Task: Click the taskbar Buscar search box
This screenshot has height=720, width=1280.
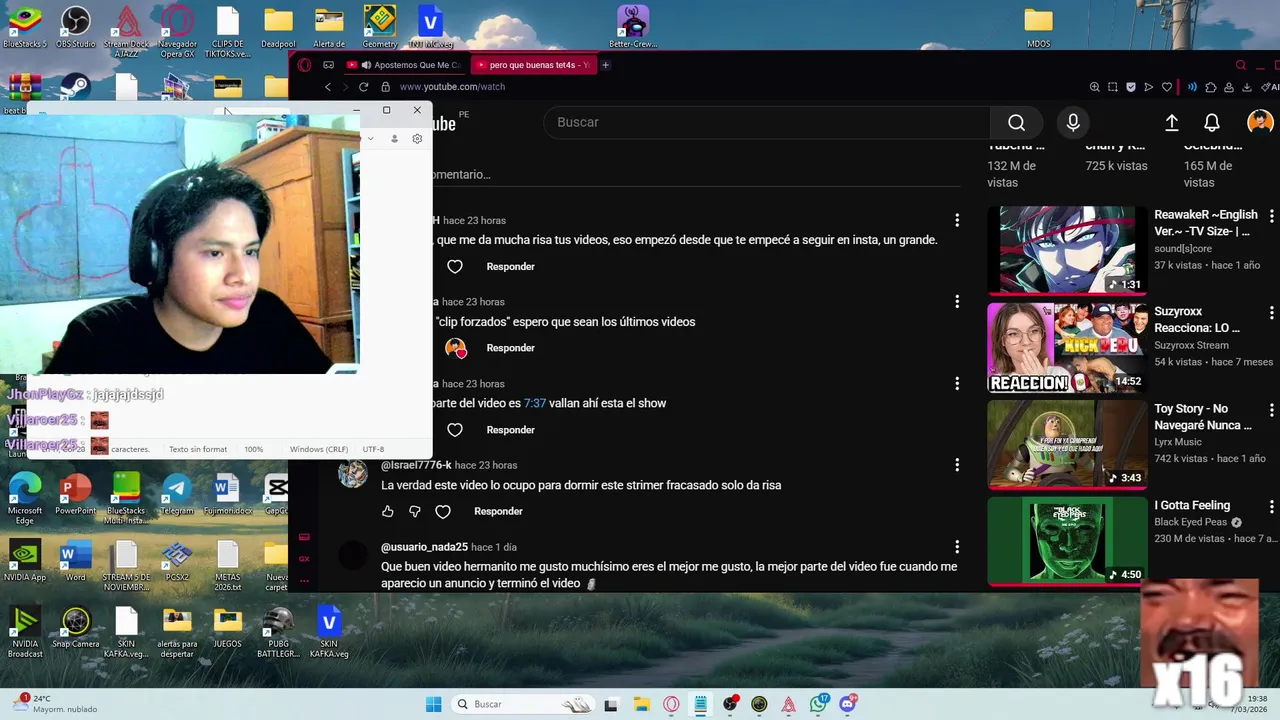Action: tap(522, 704)
